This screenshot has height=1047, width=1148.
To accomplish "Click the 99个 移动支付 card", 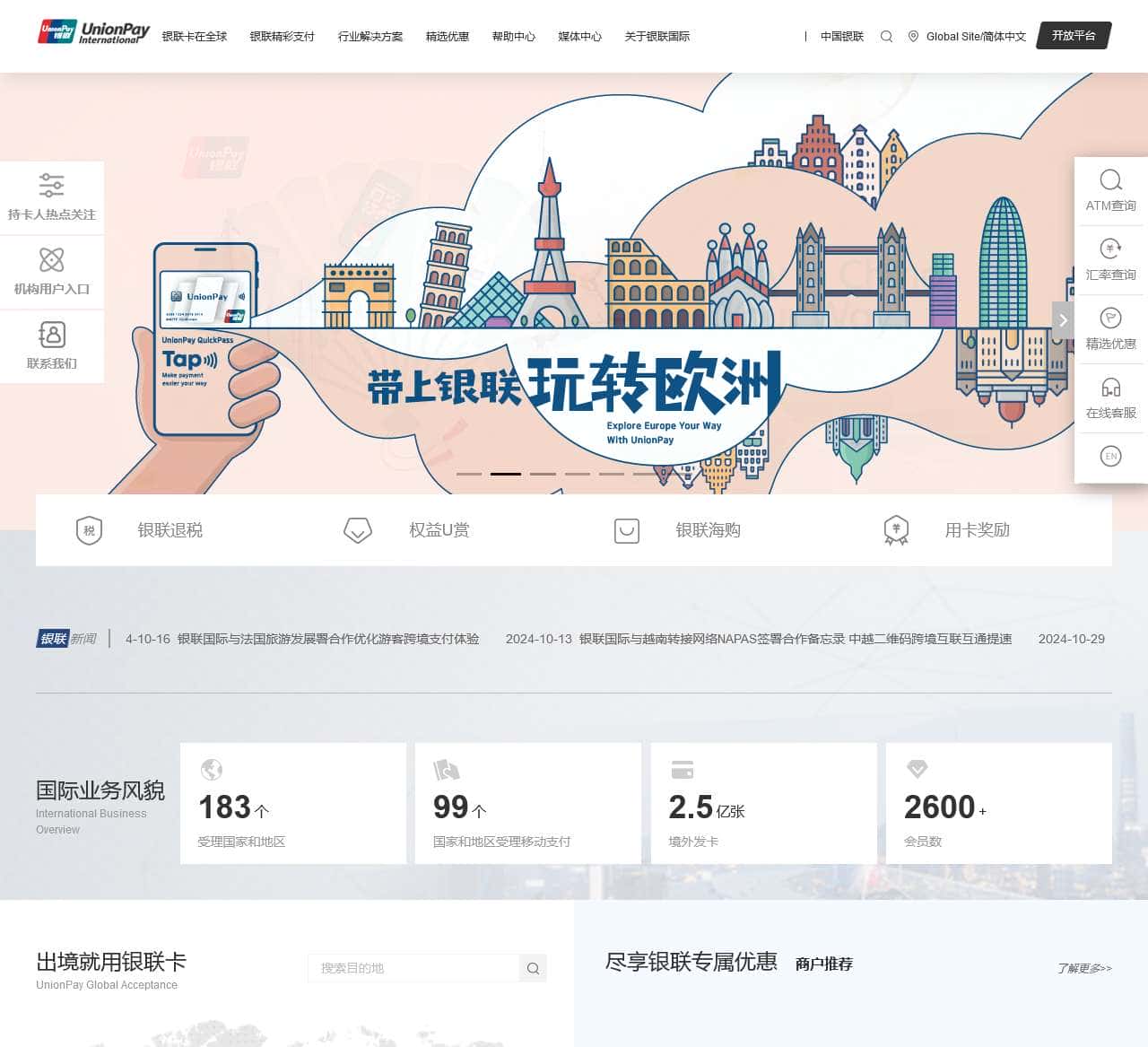I will click(x=528, y=803).
